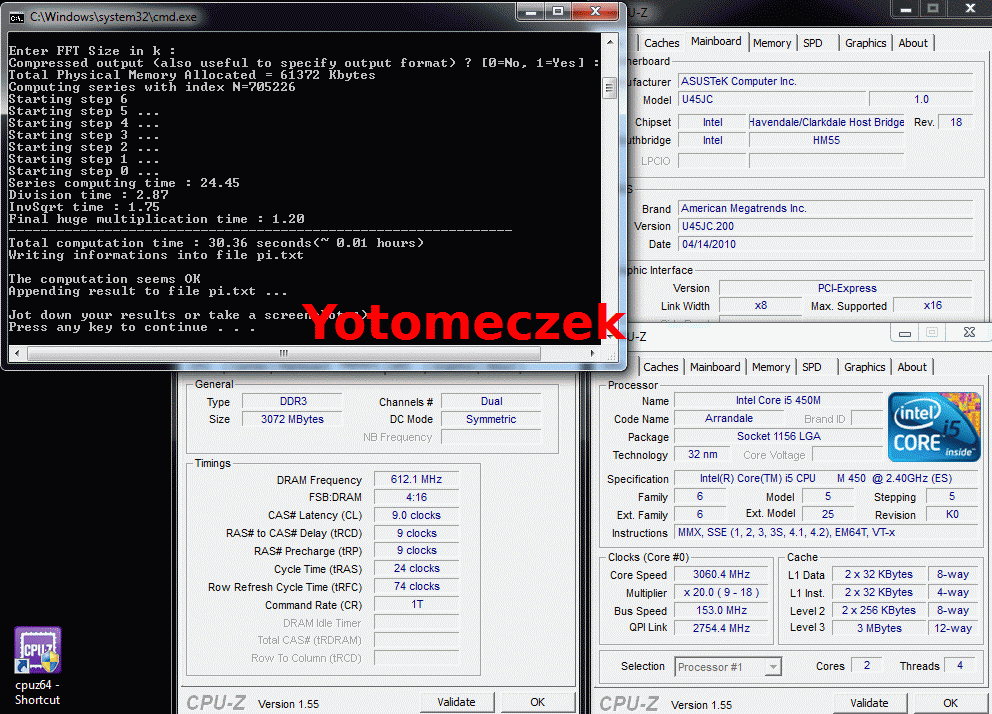Switch to Caches tab in processor CPU-Z window
Screen dimensions: 992x714
tap(660, 367)
